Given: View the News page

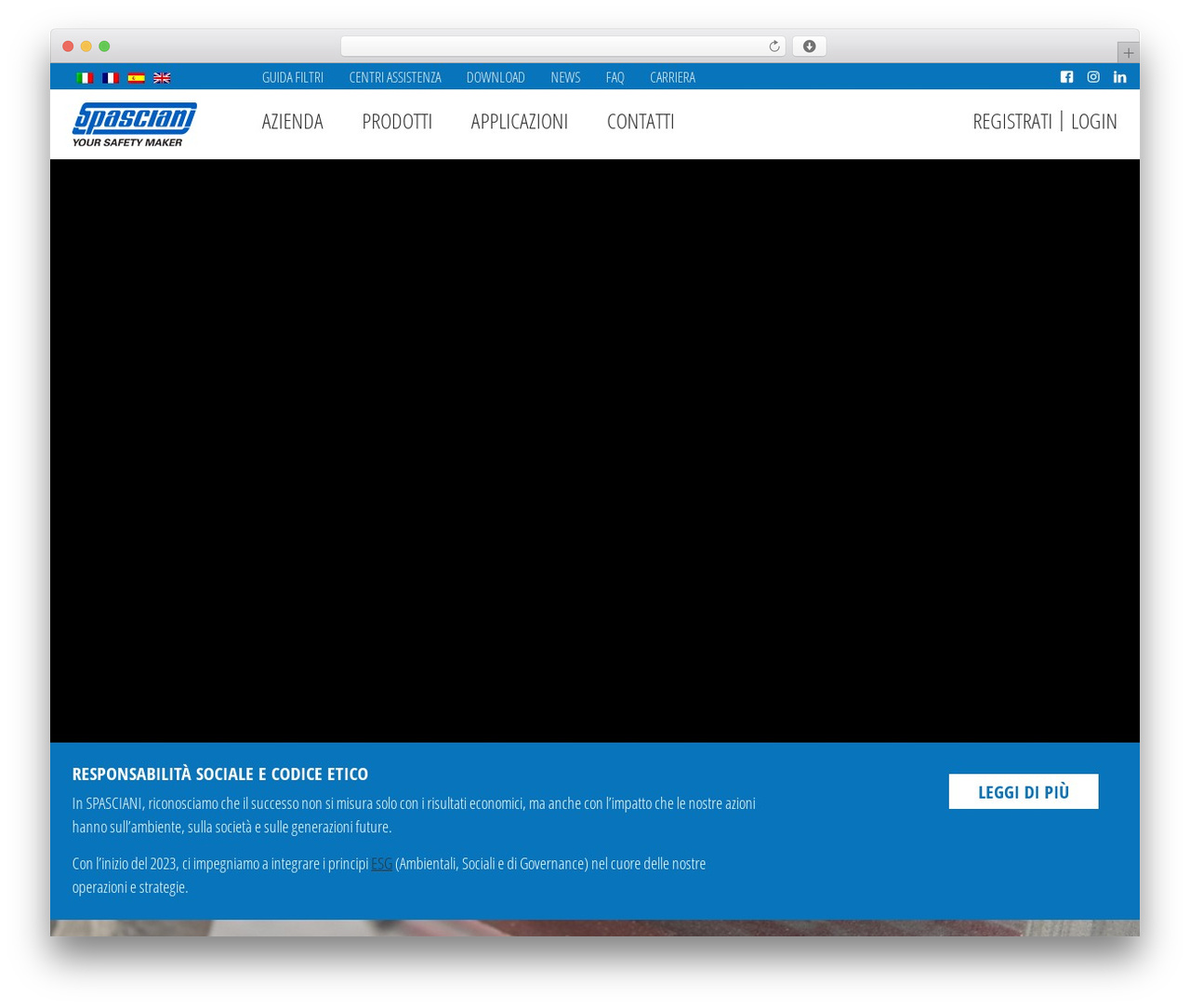Looking at the screenshot, I should 565,77.
